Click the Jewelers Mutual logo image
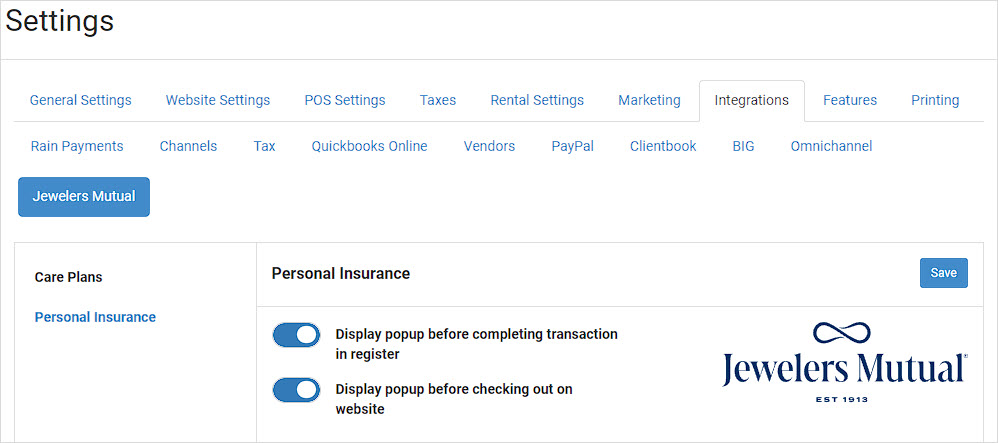 tap(845, 362)
